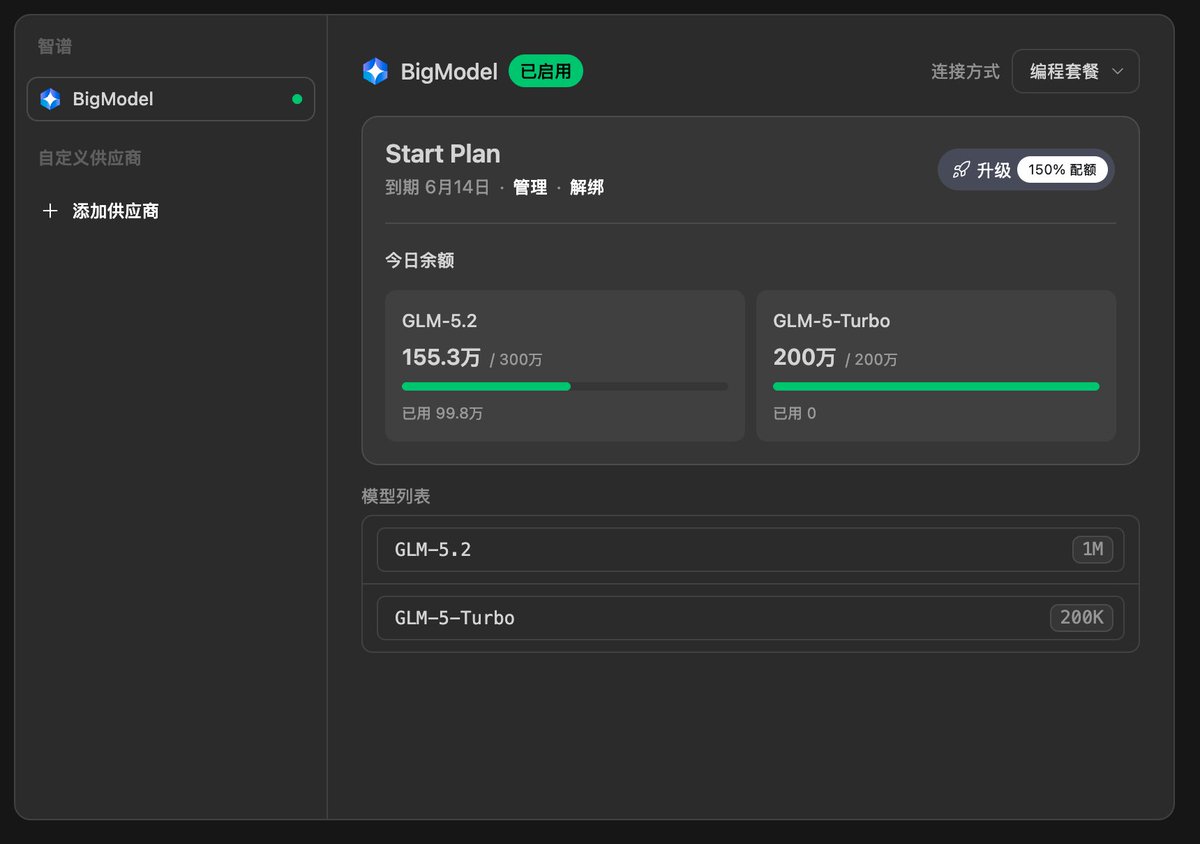
Task: Select GLM-5.2 row in model list
Action: (750, 550)
